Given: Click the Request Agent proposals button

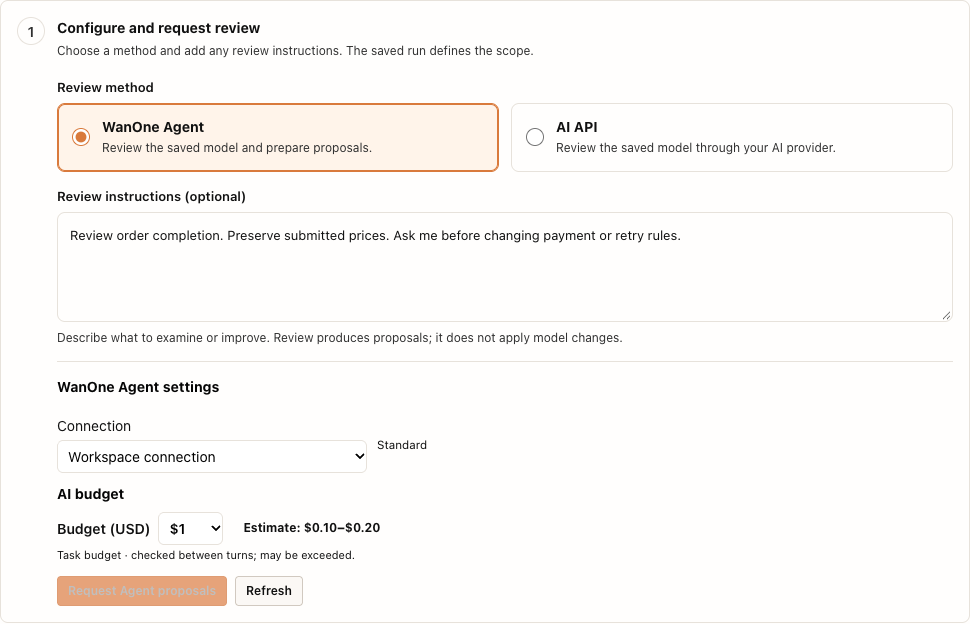Looking at the screenshot, I should pos(142,591).
